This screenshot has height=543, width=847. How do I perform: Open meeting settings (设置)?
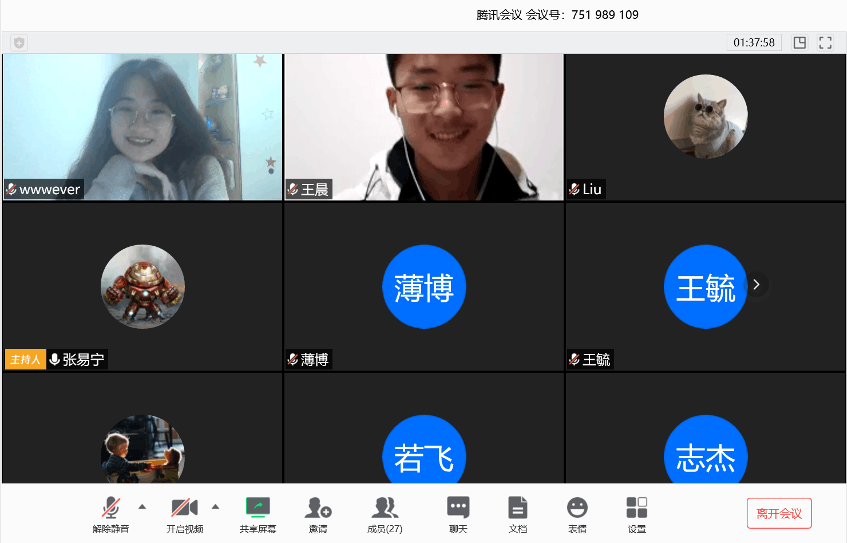637,513
